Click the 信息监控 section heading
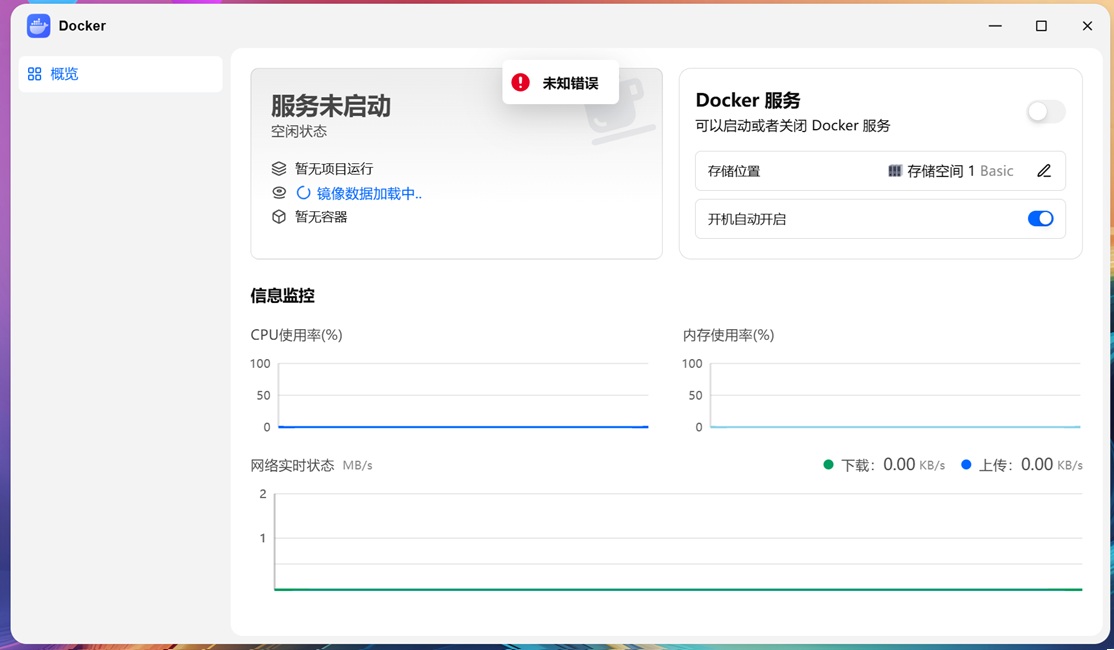Image resolution: width=1114 pixels, height=650 pixels. click(x=282, y=296)
